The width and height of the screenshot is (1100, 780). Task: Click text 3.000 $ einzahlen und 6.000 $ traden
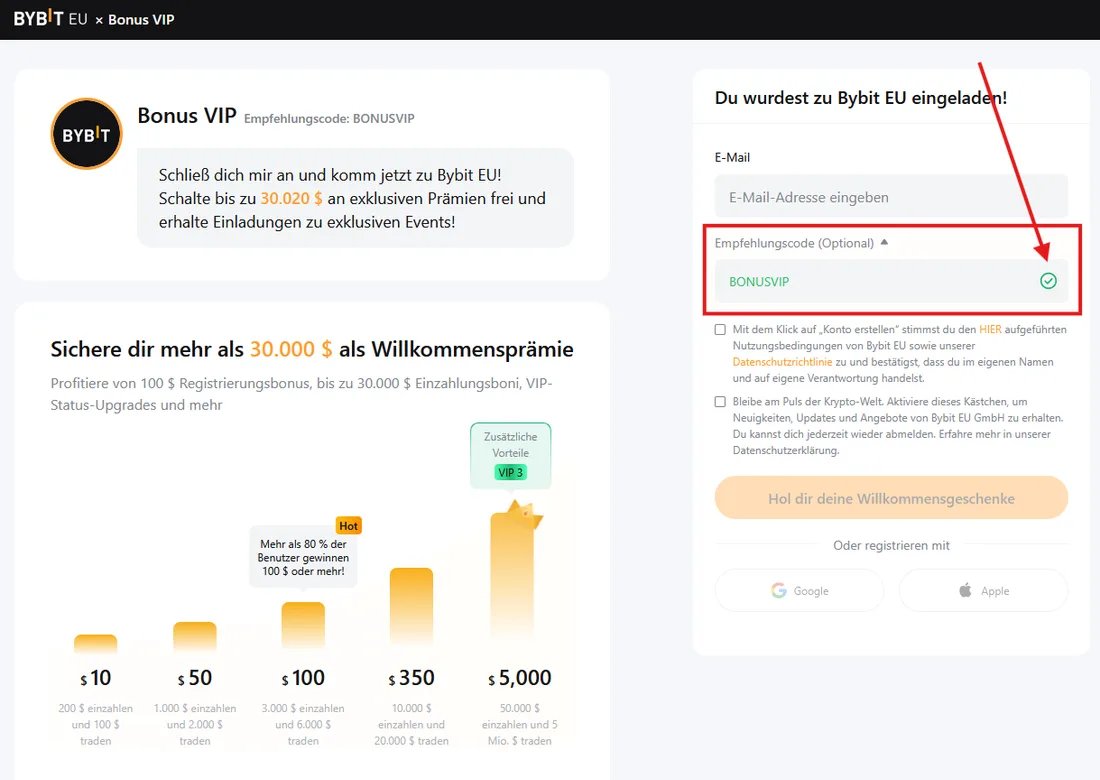[303, 725]
